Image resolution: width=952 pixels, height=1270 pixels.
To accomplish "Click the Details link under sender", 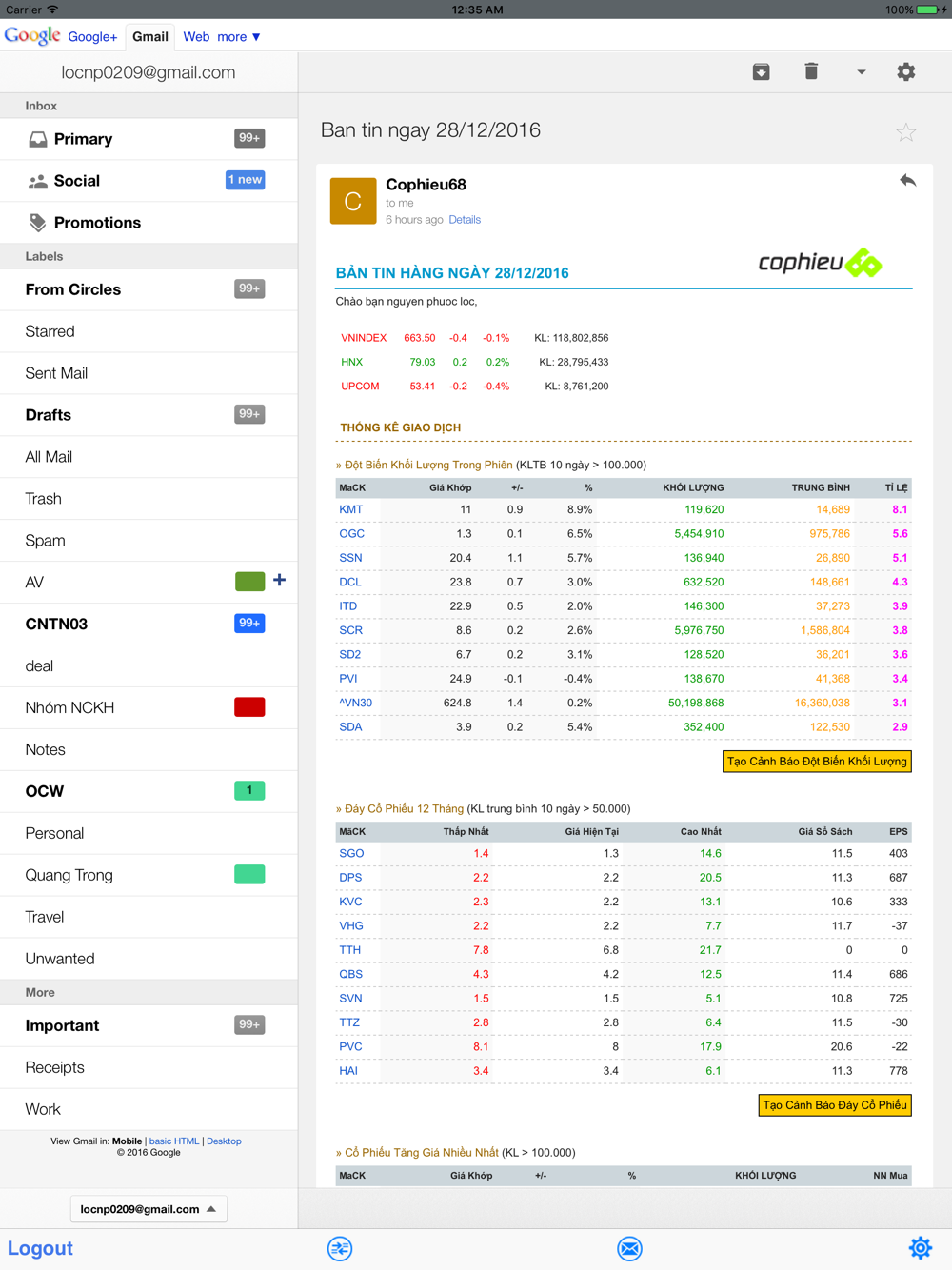I will pos(465,220).
